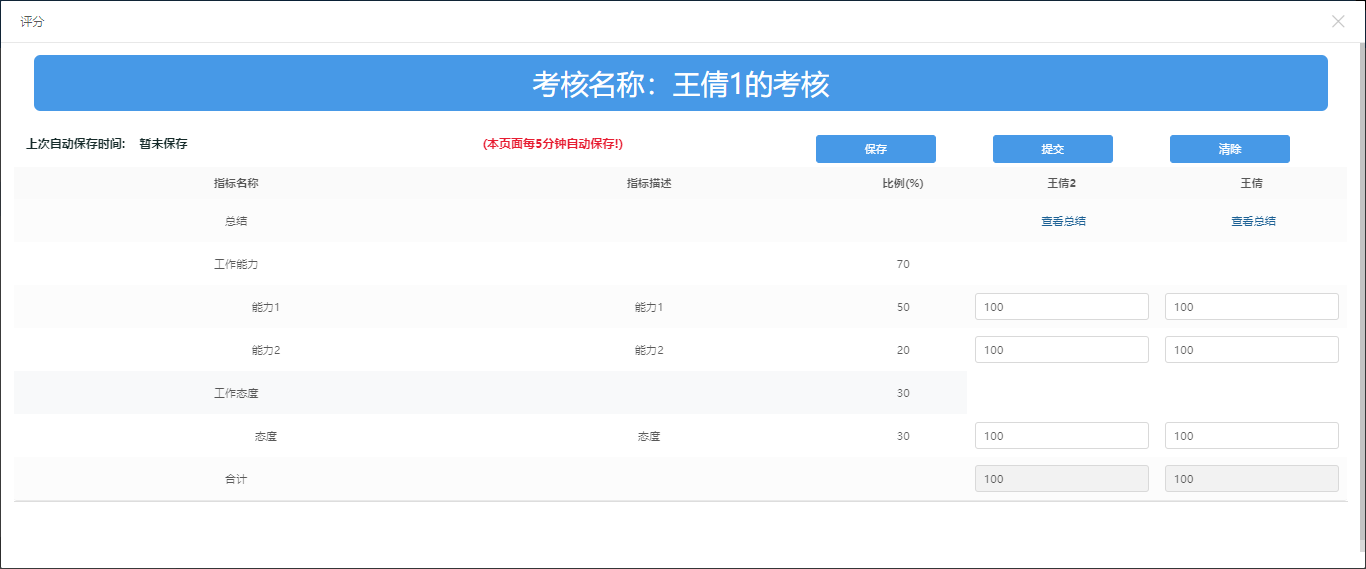Click the 态度 score input for 王倩2
The image size is (1366, 569).
click(x=1061, y=436)
